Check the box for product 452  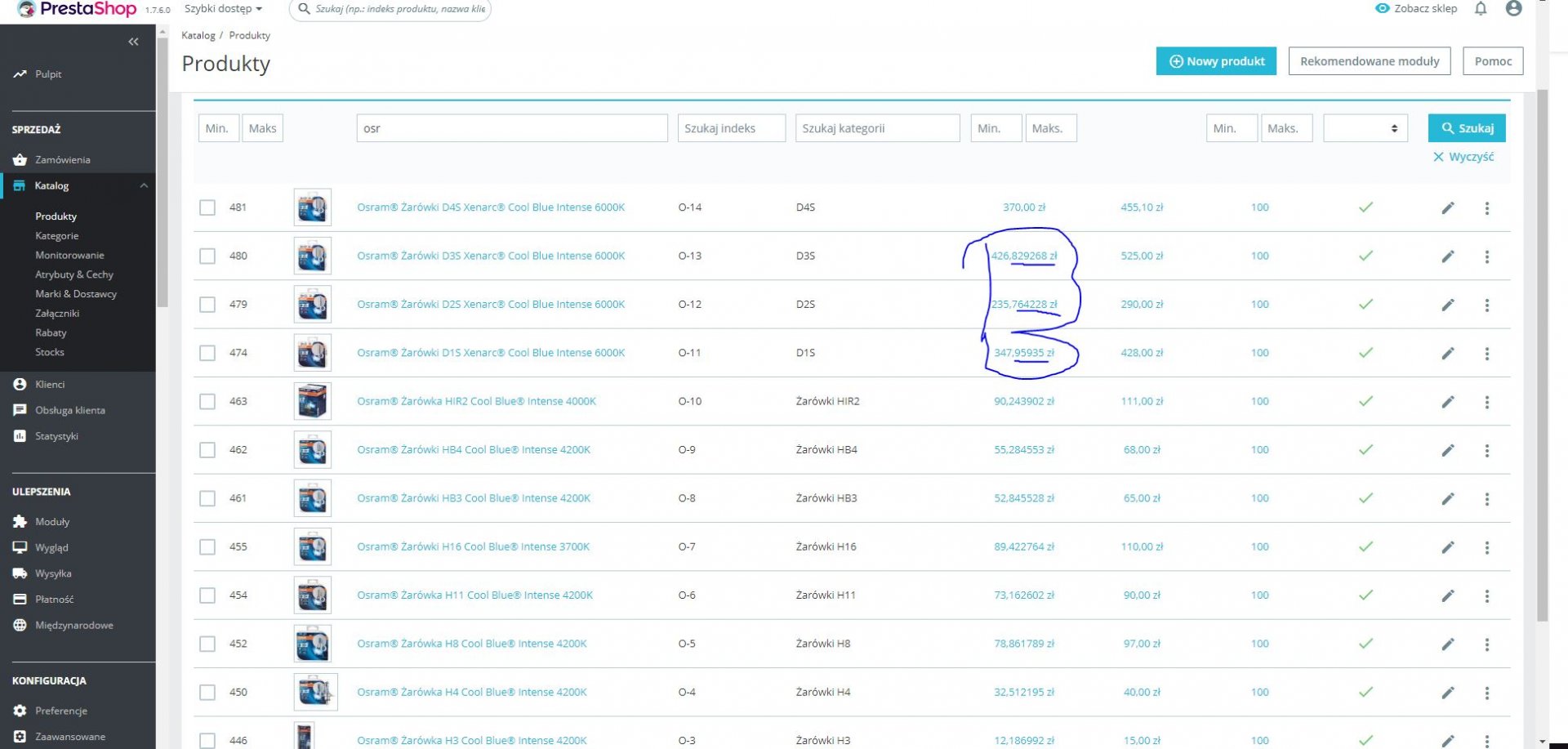207,644
